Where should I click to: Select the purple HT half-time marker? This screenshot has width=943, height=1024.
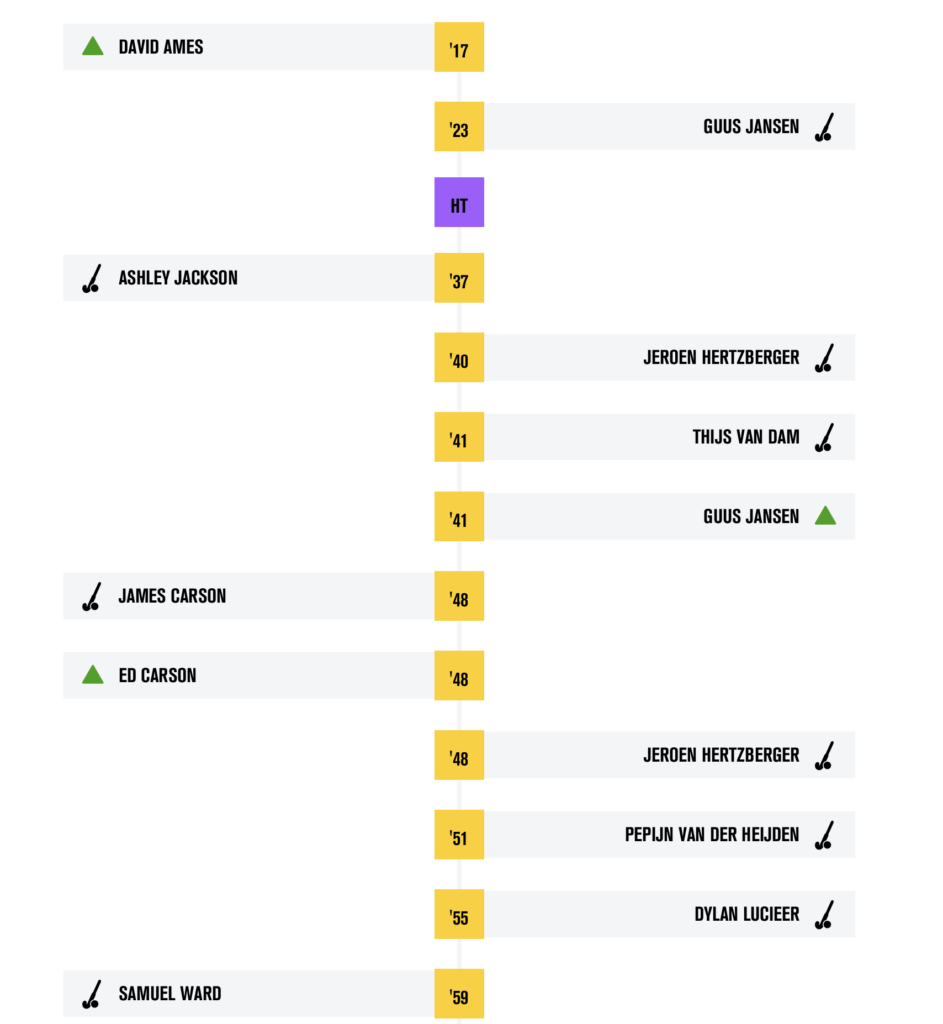click(x=459, y=202)
